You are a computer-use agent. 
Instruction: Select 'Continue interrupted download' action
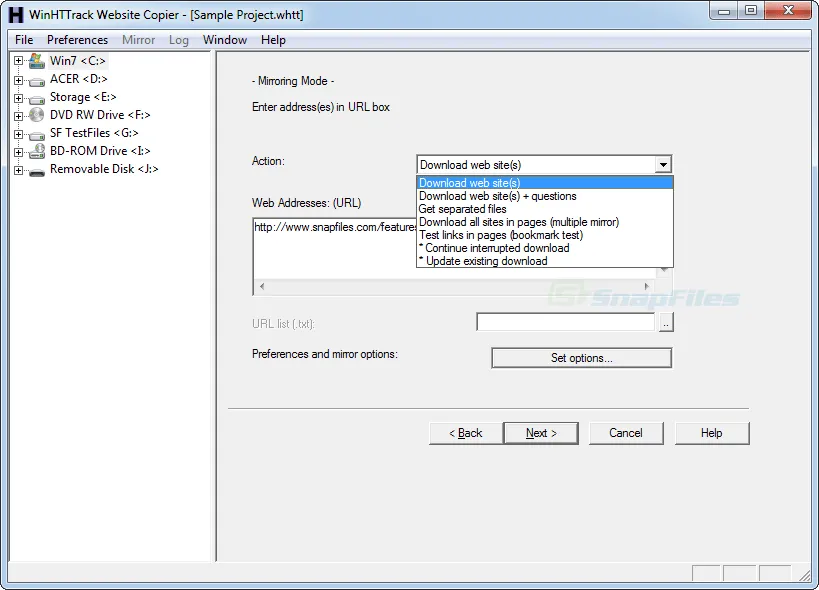(x=545, y=248)
